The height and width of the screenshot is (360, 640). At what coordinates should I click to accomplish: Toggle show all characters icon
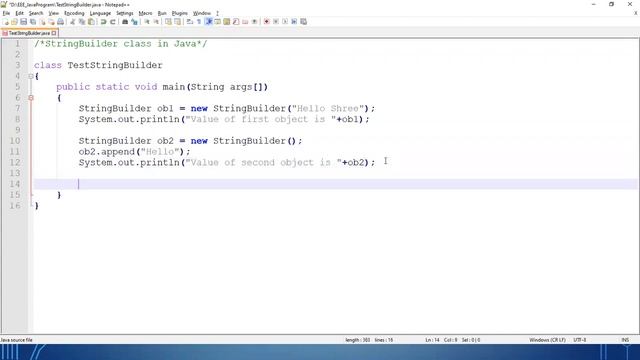pos(199,22)
